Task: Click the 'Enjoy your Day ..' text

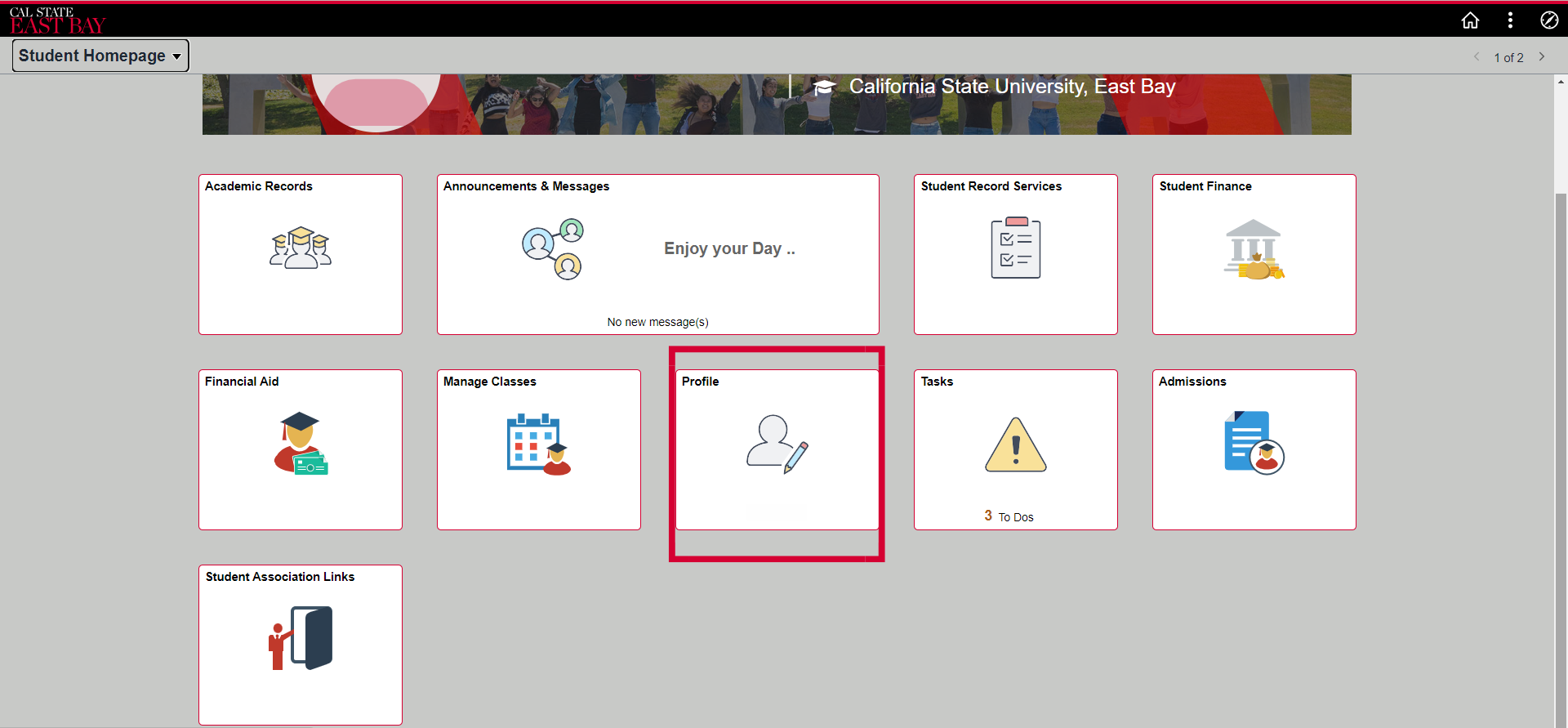Action: click(x=729, y=248)
